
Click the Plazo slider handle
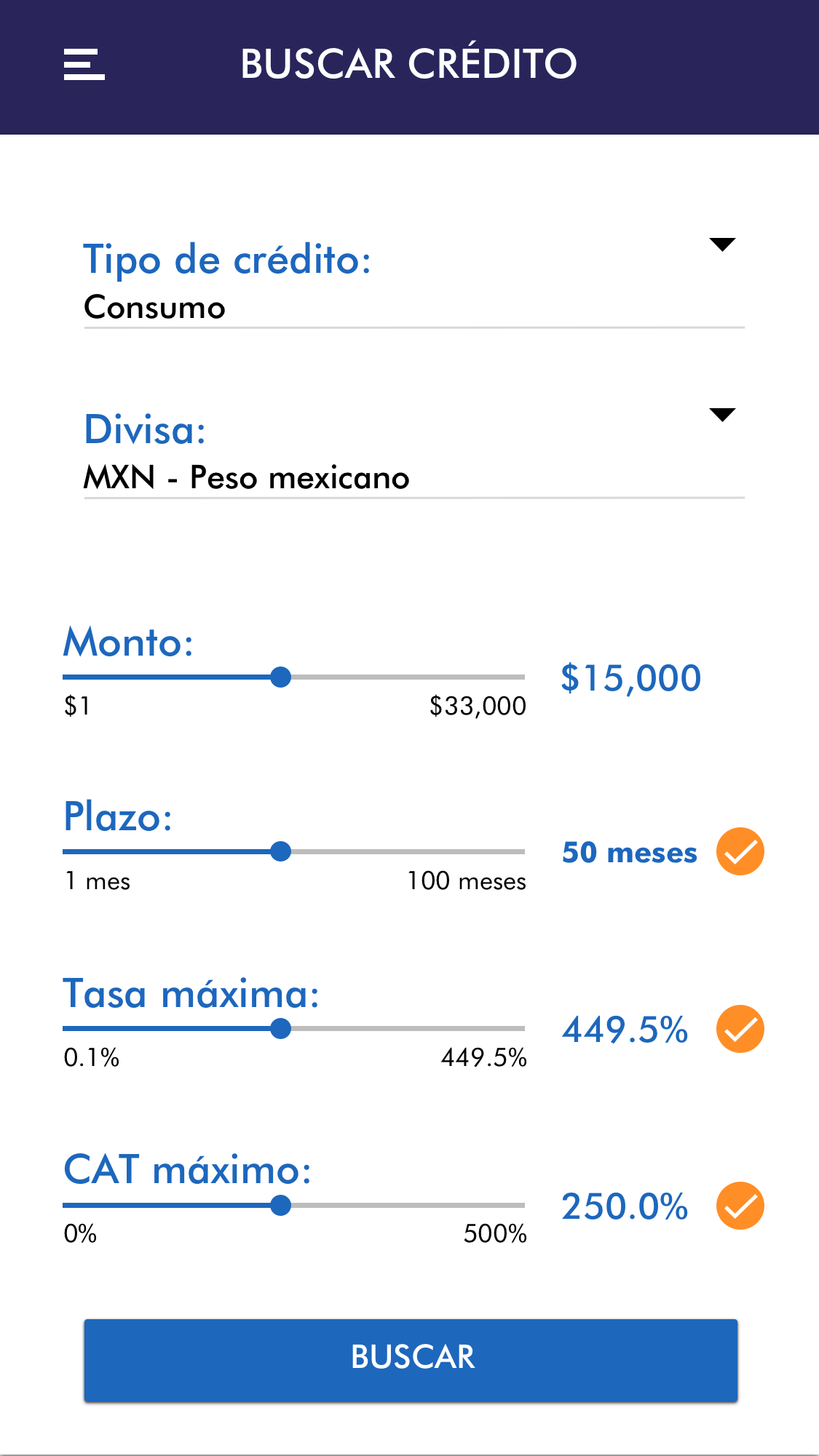point(280,851)
